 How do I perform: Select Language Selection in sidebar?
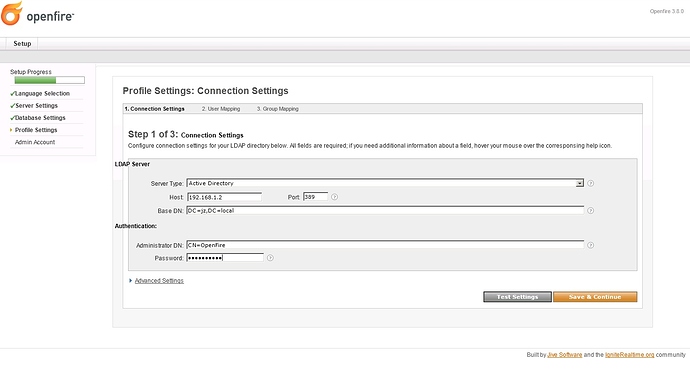pos(42,94)
